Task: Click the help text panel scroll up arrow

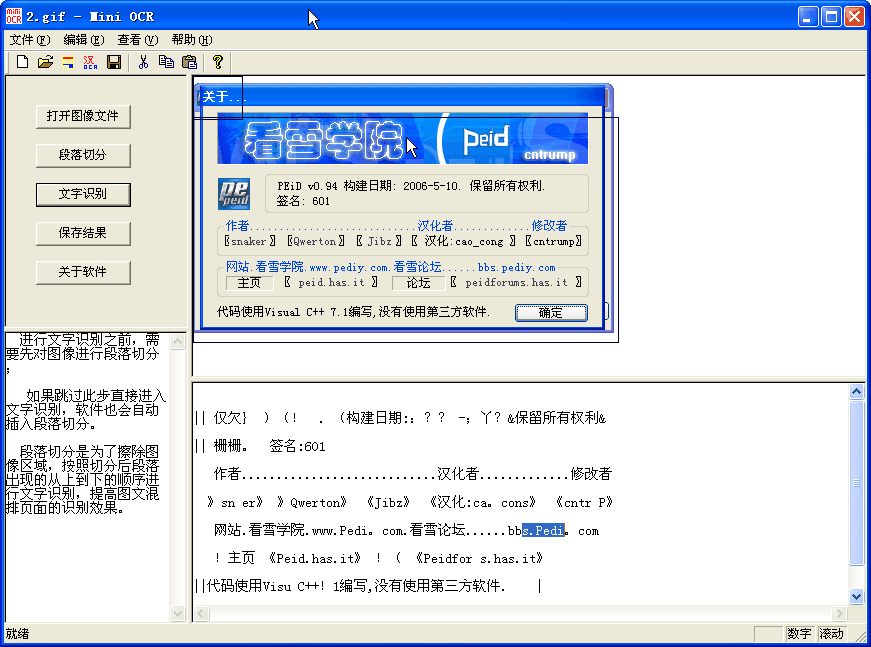Action: (177, 341)
